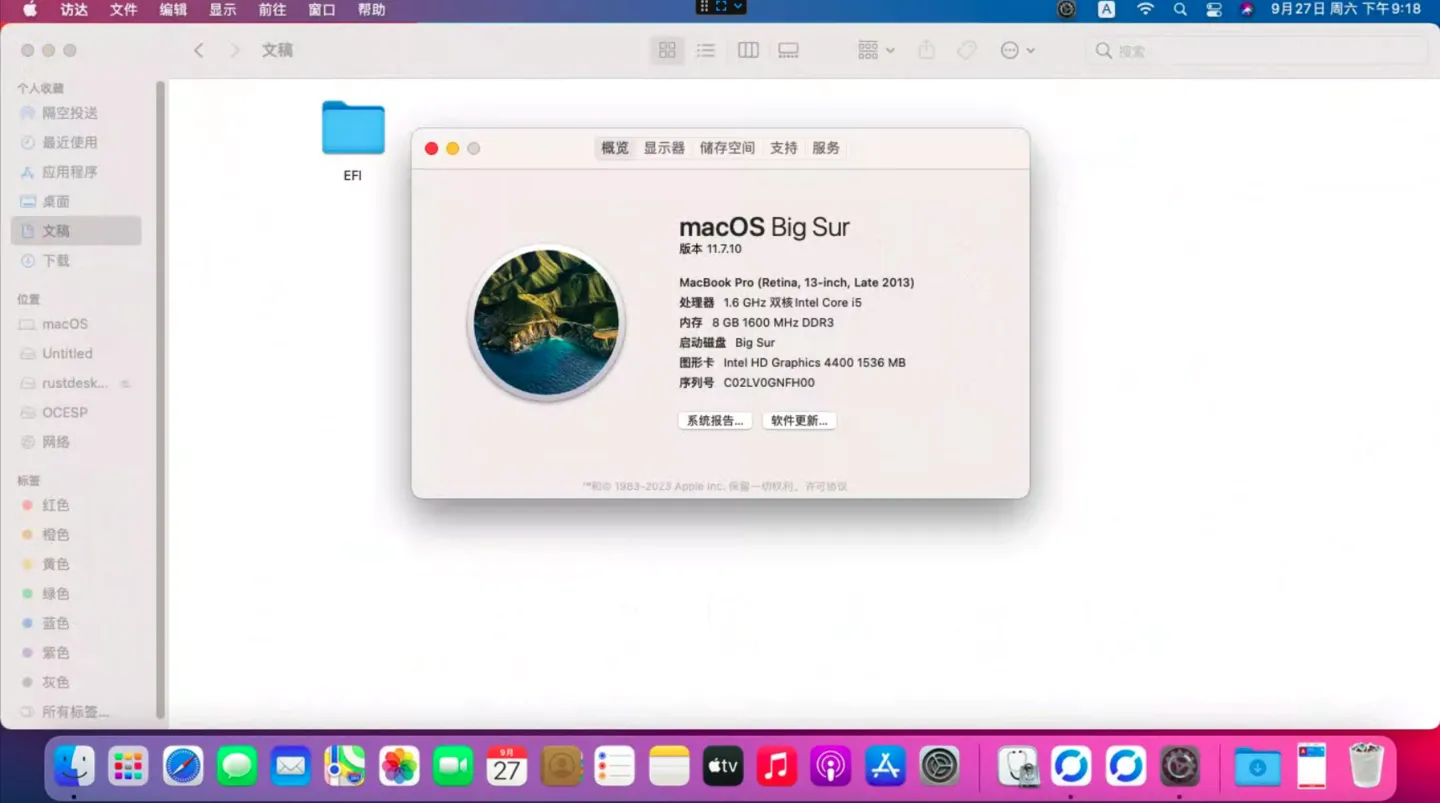Open the grouping options dropdown in the toolbar
The image size is (1440, 803).
(874, 50)
